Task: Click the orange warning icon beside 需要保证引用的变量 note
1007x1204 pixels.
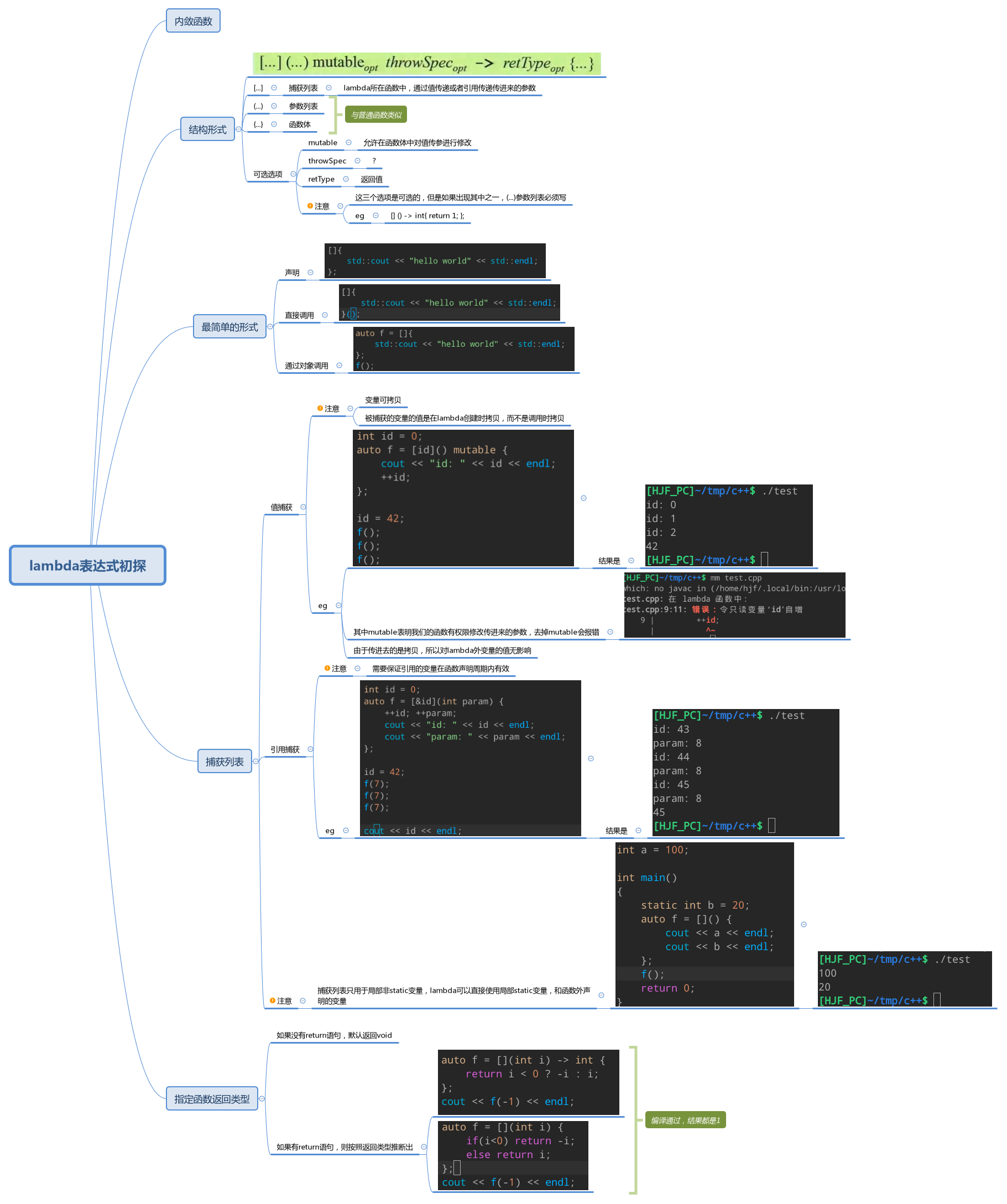Action: click(327, 669)
